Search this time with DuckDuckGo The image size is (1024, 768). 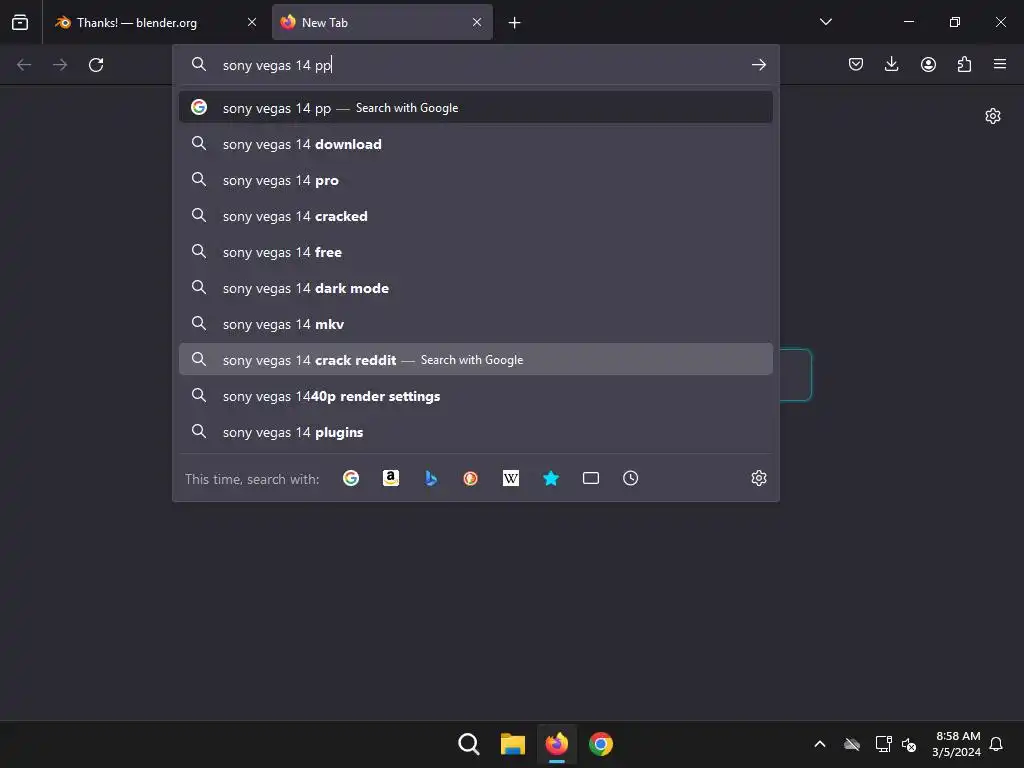(x=470, y=478)
